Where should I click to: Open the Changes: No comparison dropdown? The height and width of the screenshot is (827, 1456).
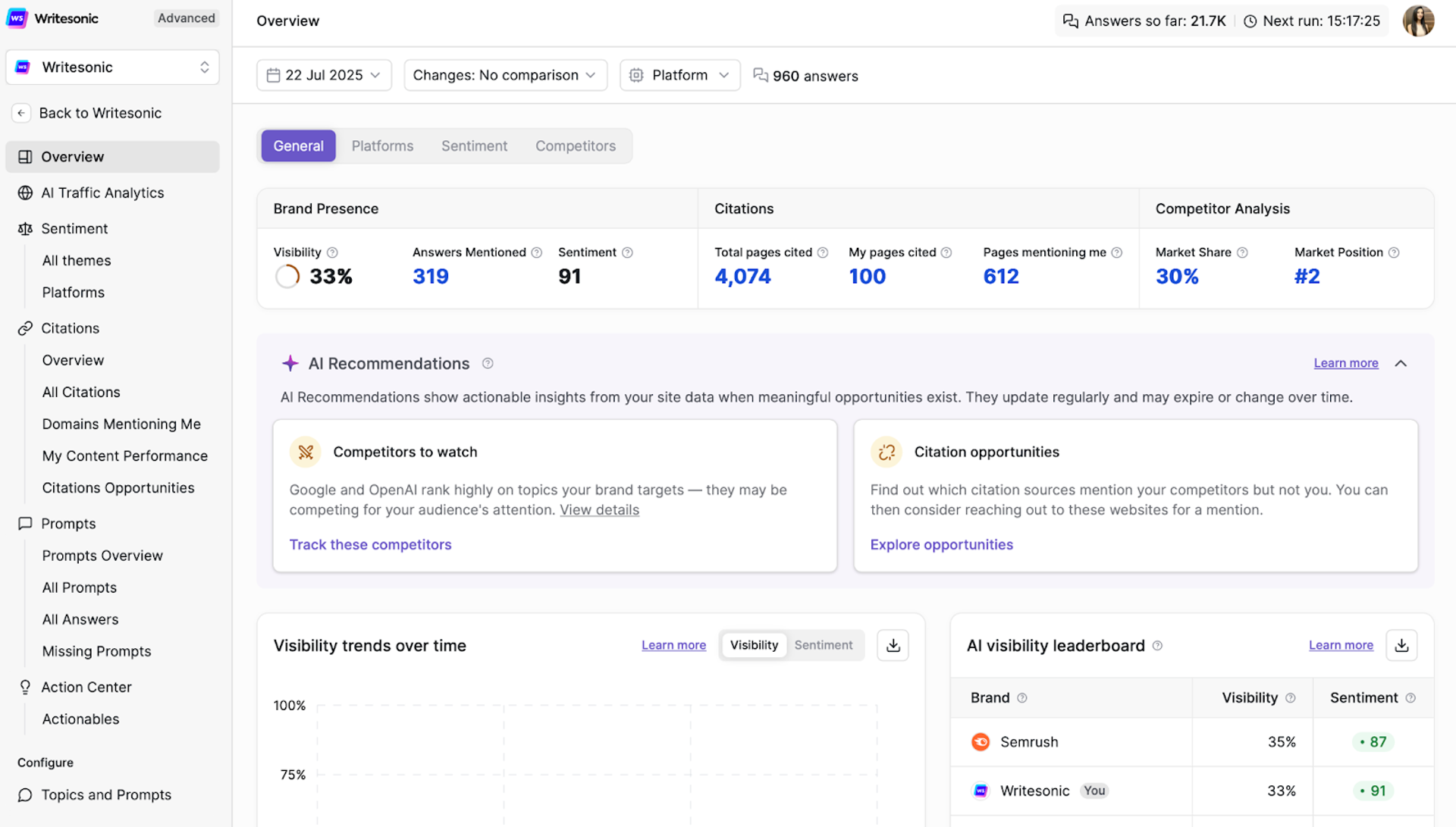[505, 75]
